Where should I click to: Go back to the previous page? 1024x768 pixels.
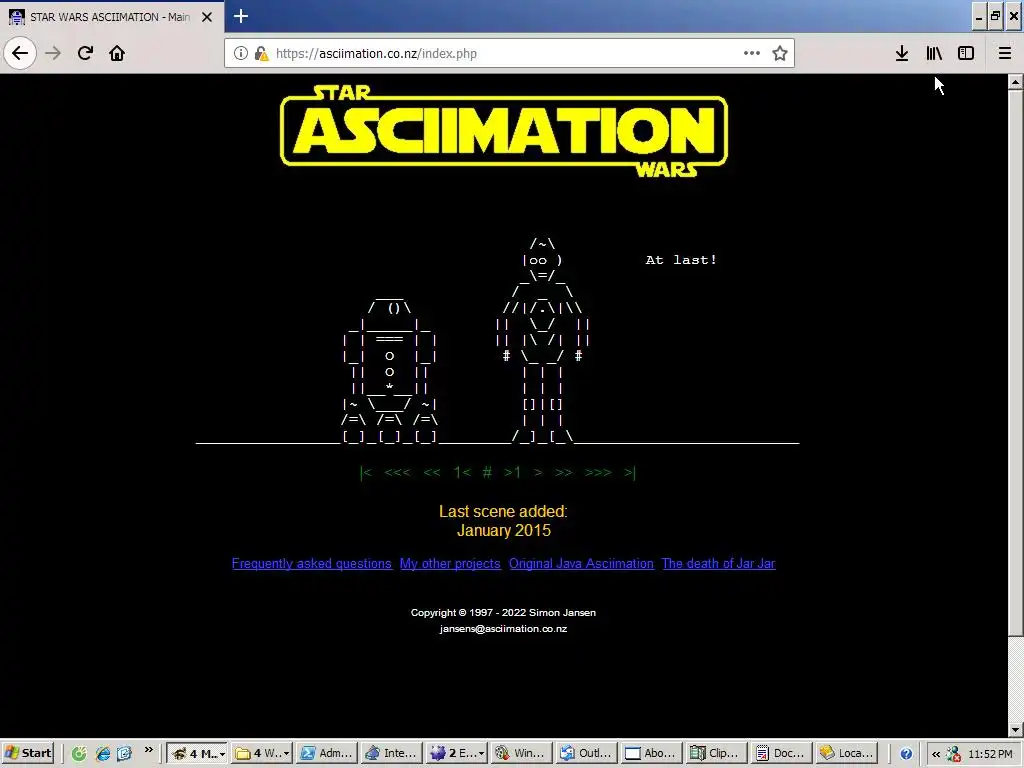(20, 53)
